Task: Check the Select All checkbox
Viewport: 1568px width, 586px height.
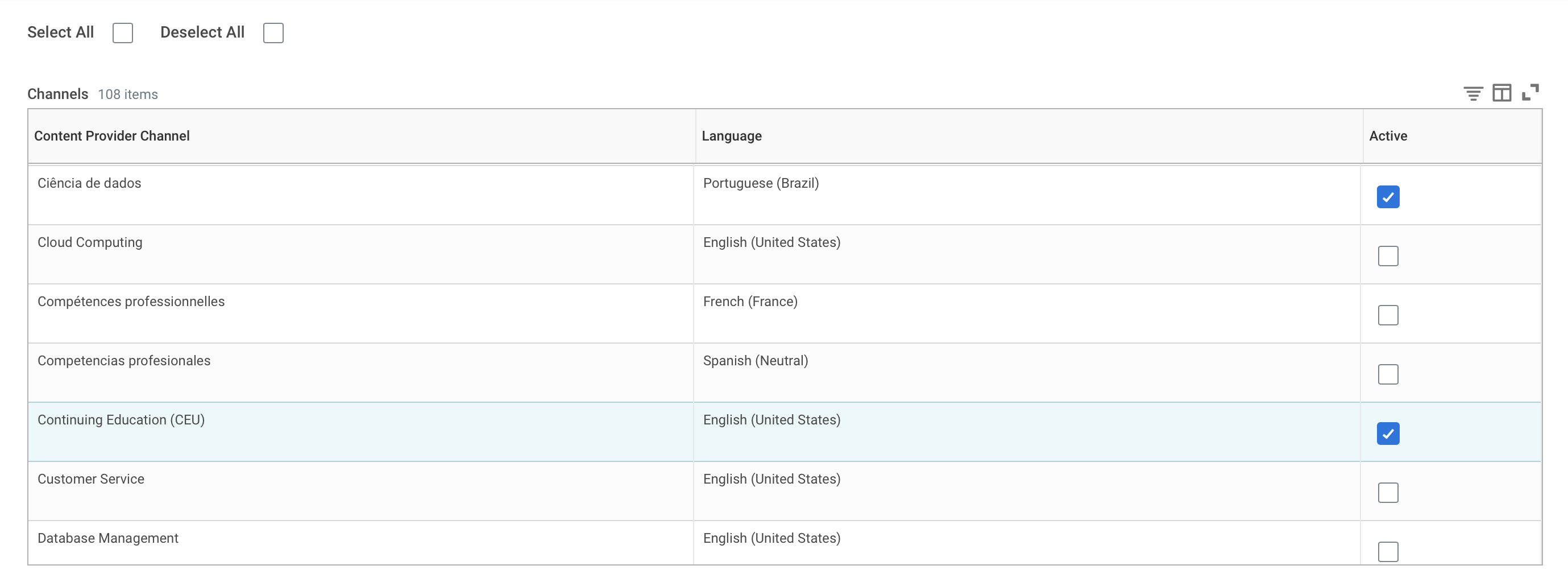Action: [123, 33]
